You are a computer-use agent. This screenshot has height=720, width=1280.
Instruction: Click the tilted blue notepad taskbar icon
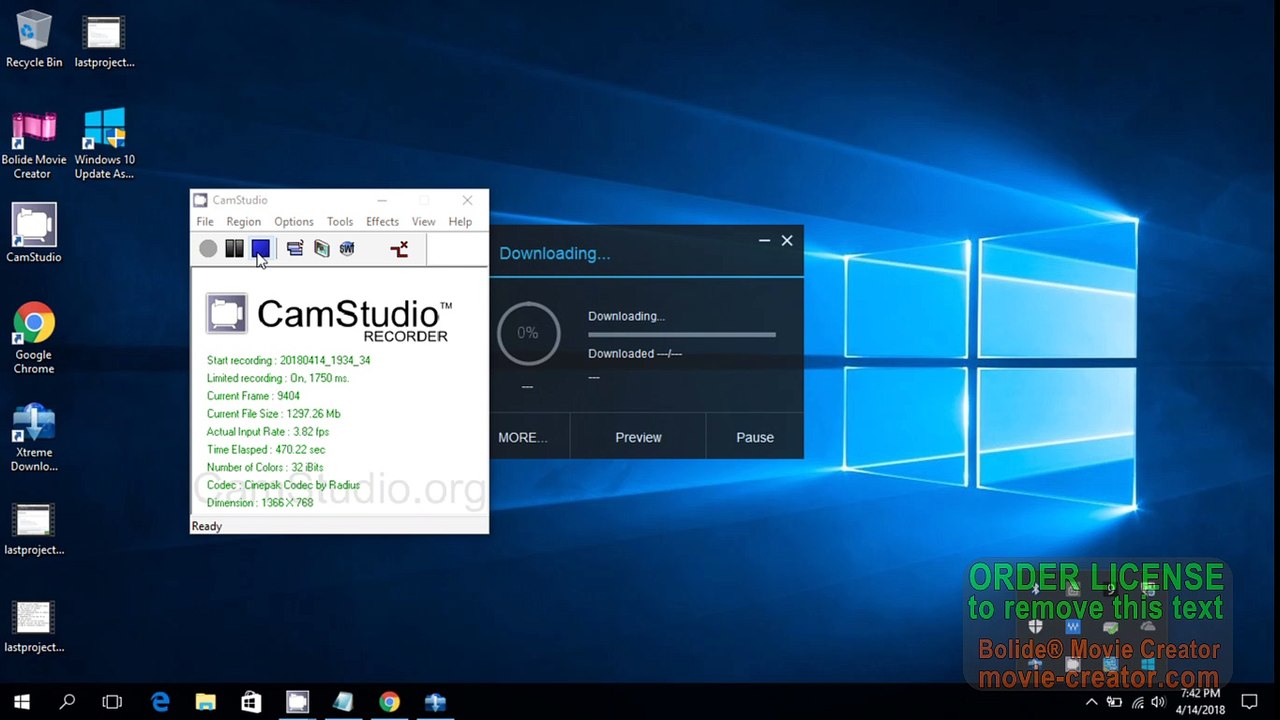click(343, 702)
